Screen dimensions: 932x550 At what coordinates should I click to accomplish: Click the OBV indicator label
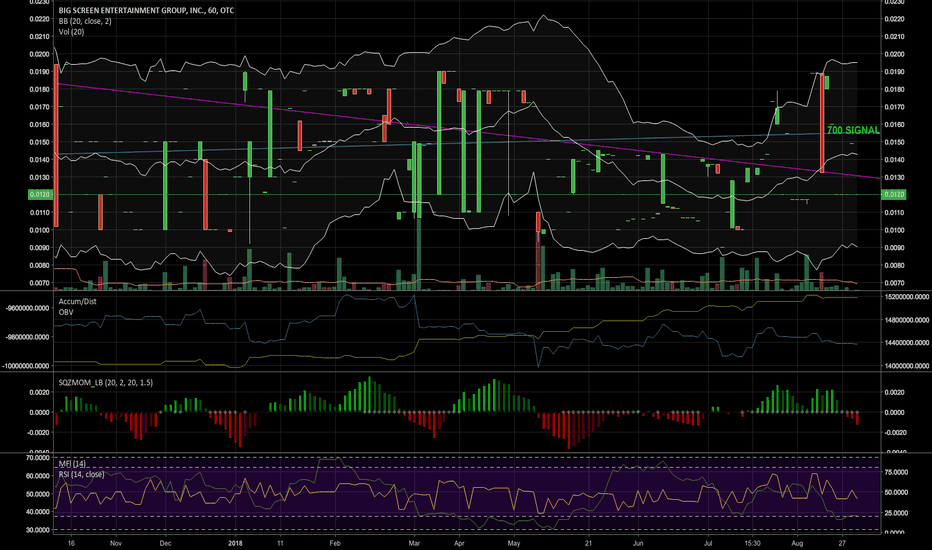coord(66,312)
